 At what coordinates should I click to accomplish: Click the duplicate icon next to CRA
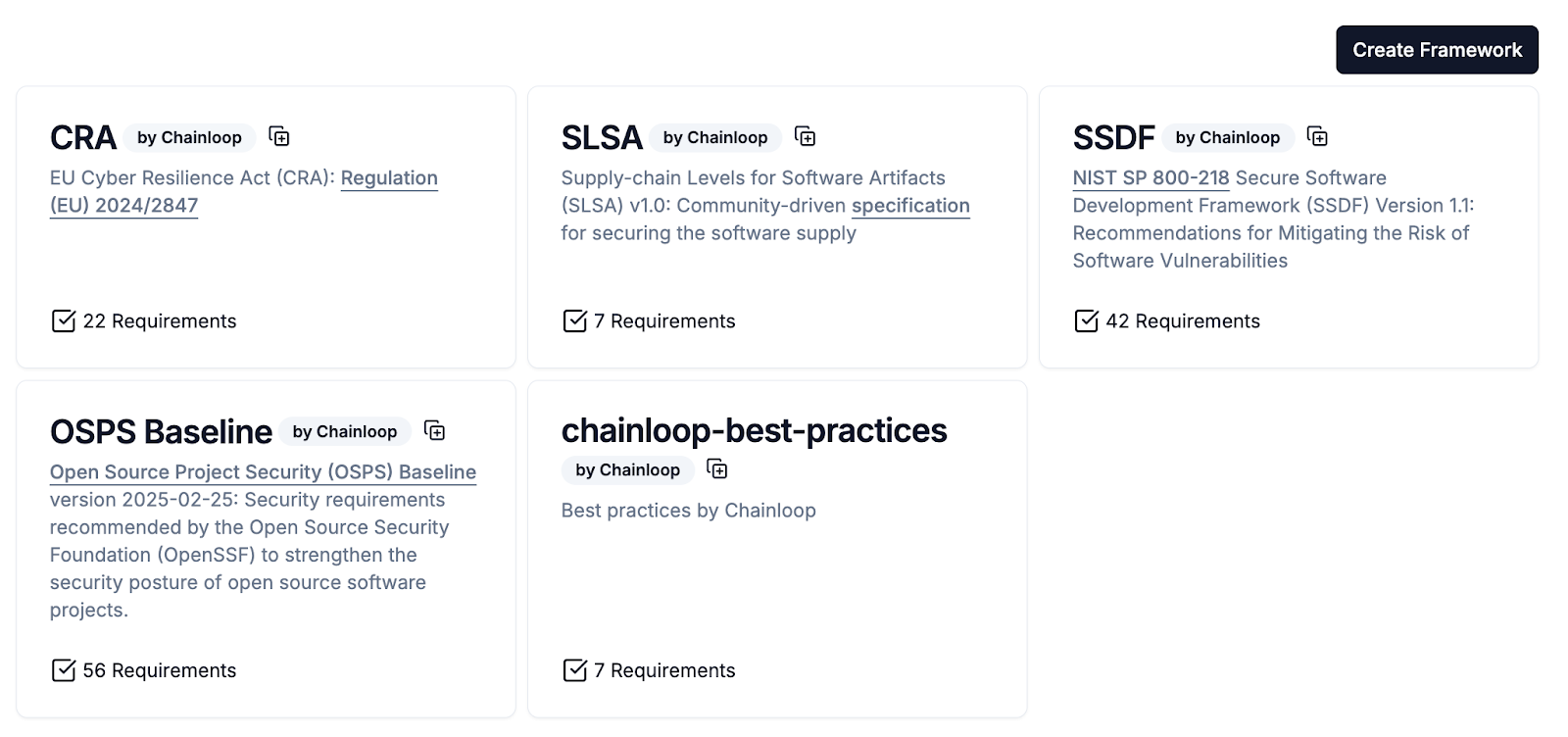(x=279, y=137)
